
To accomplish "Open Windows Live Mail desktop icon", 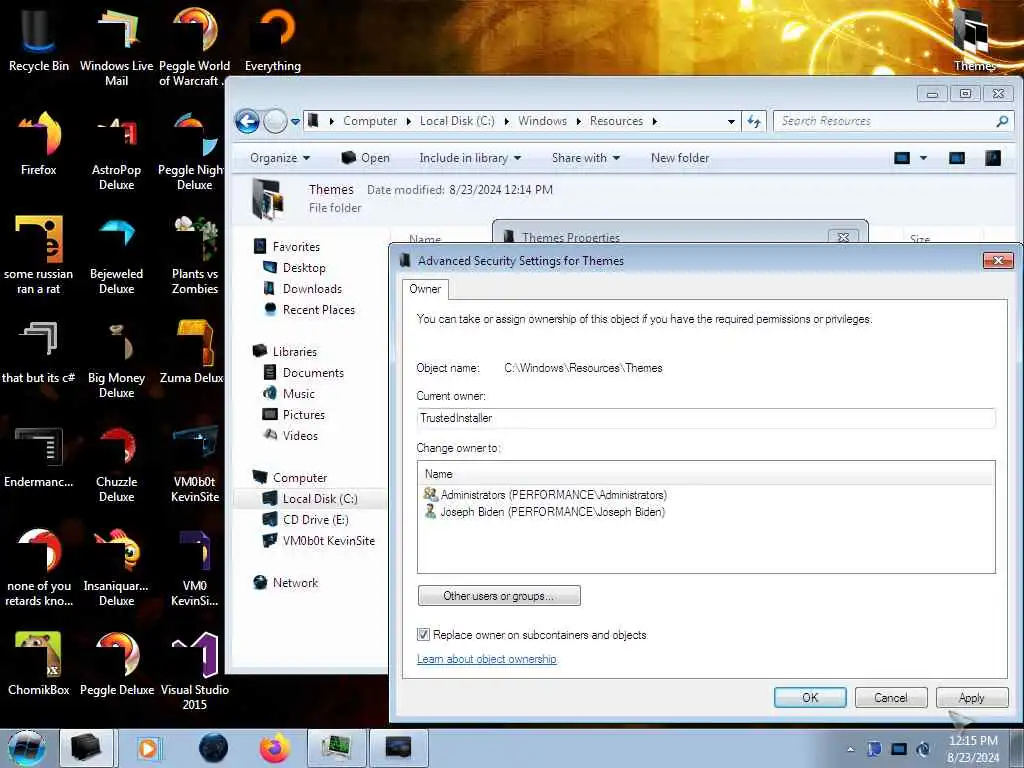I will click(116, 46).
